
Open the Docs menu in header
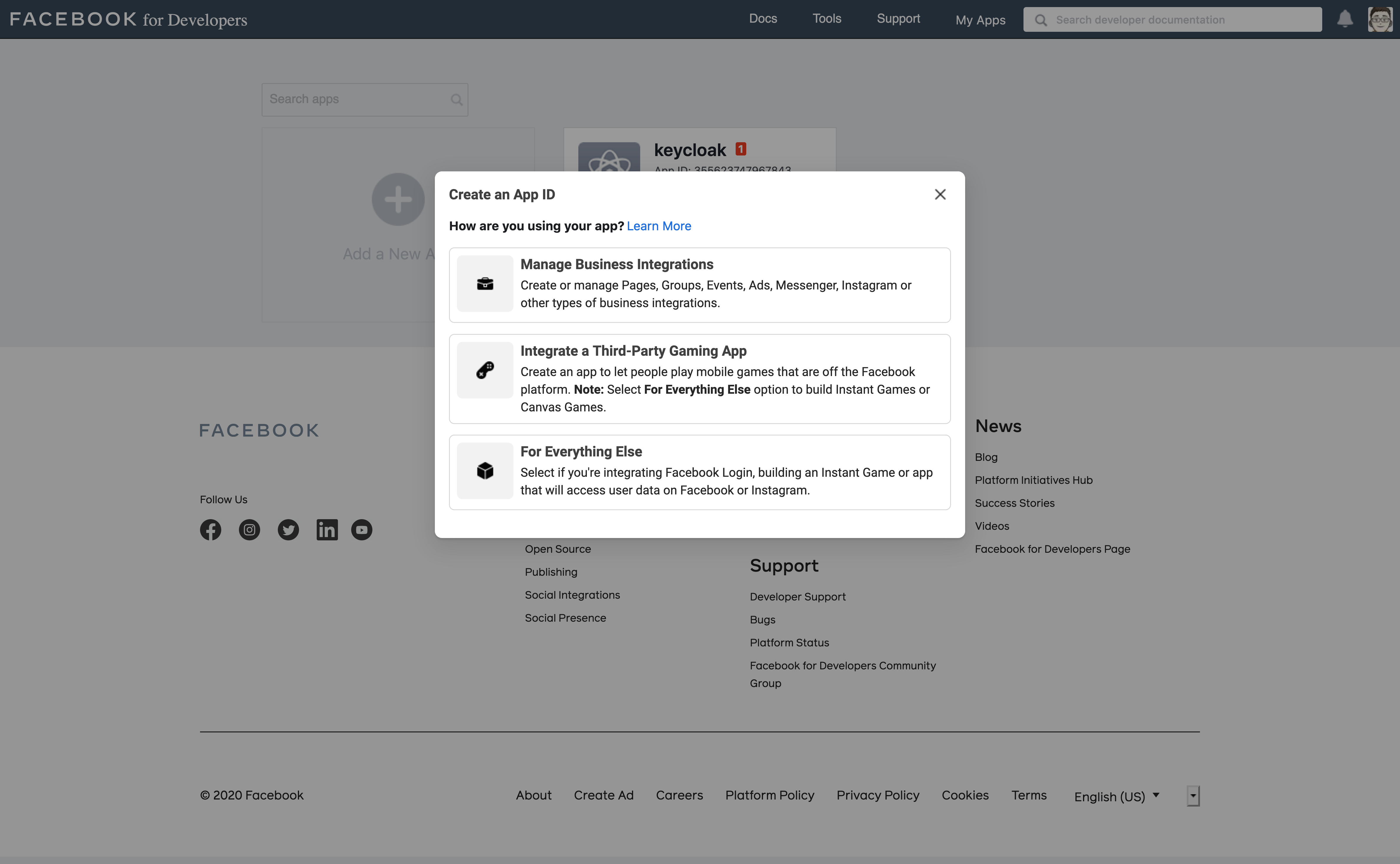pyautogui.click(x=762, y=19)
